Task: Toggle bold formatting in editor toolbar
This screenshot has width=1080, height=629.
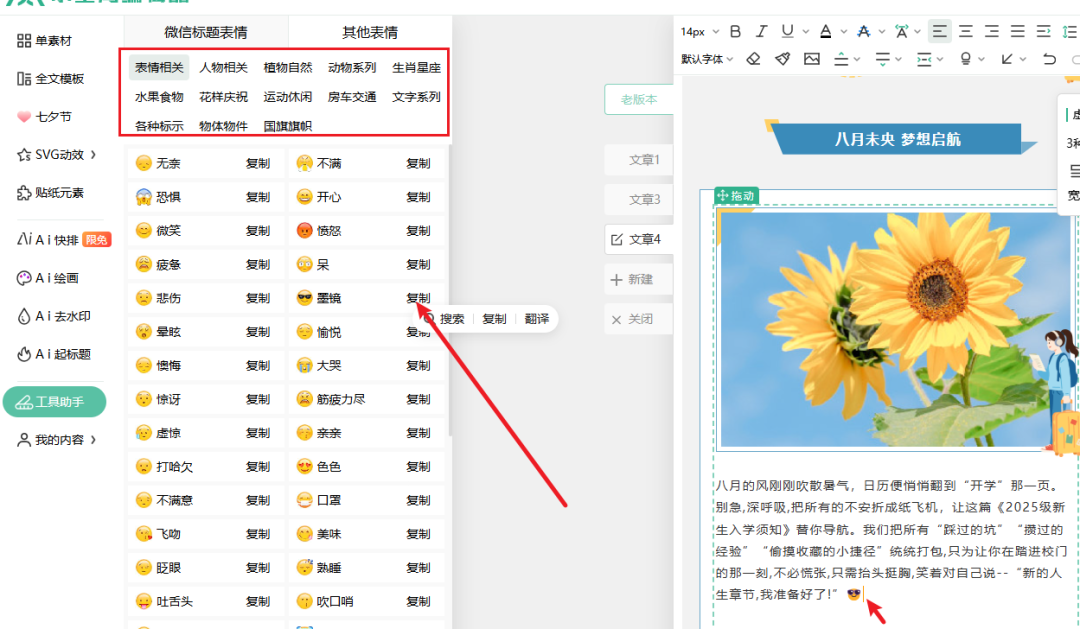Action: tap(736, 32)
